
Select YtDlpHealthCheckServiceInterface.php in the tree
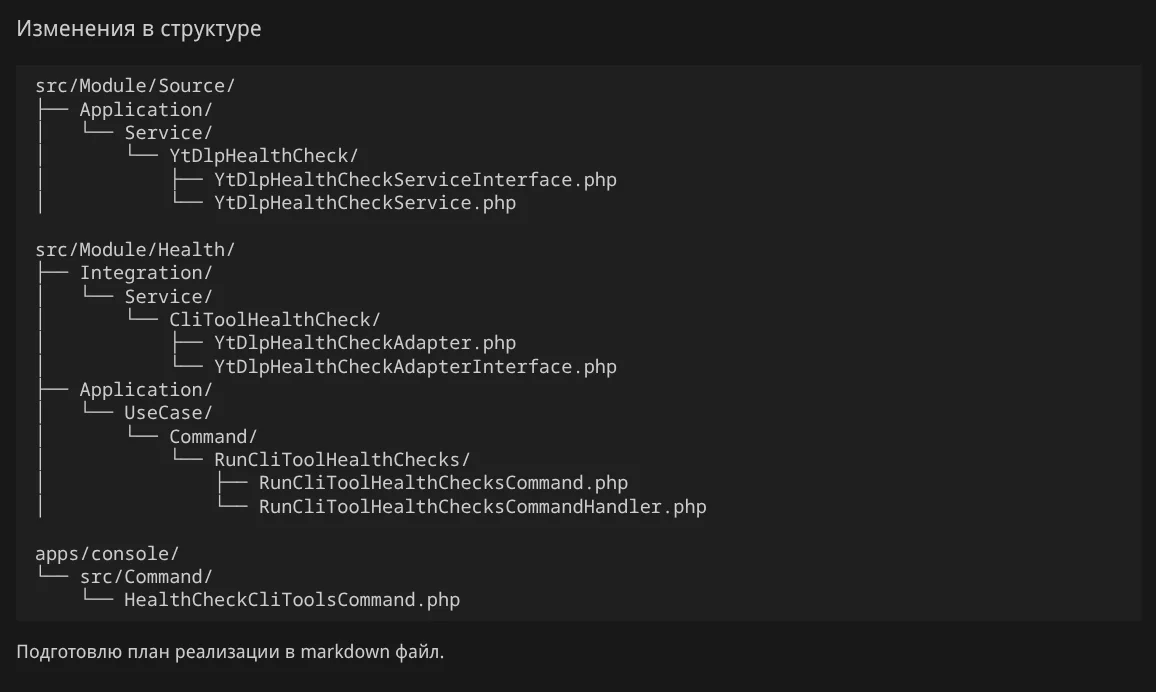(415, 180)
